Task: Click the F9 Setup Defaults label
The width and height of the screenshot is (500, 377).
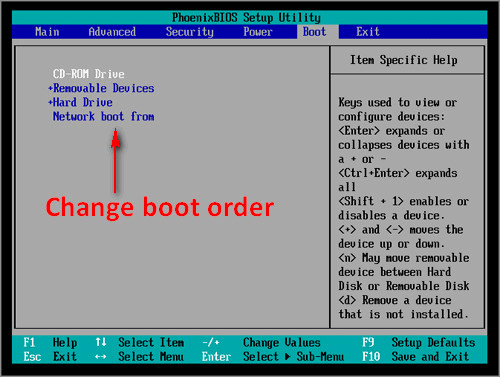Action: (418, 342)
